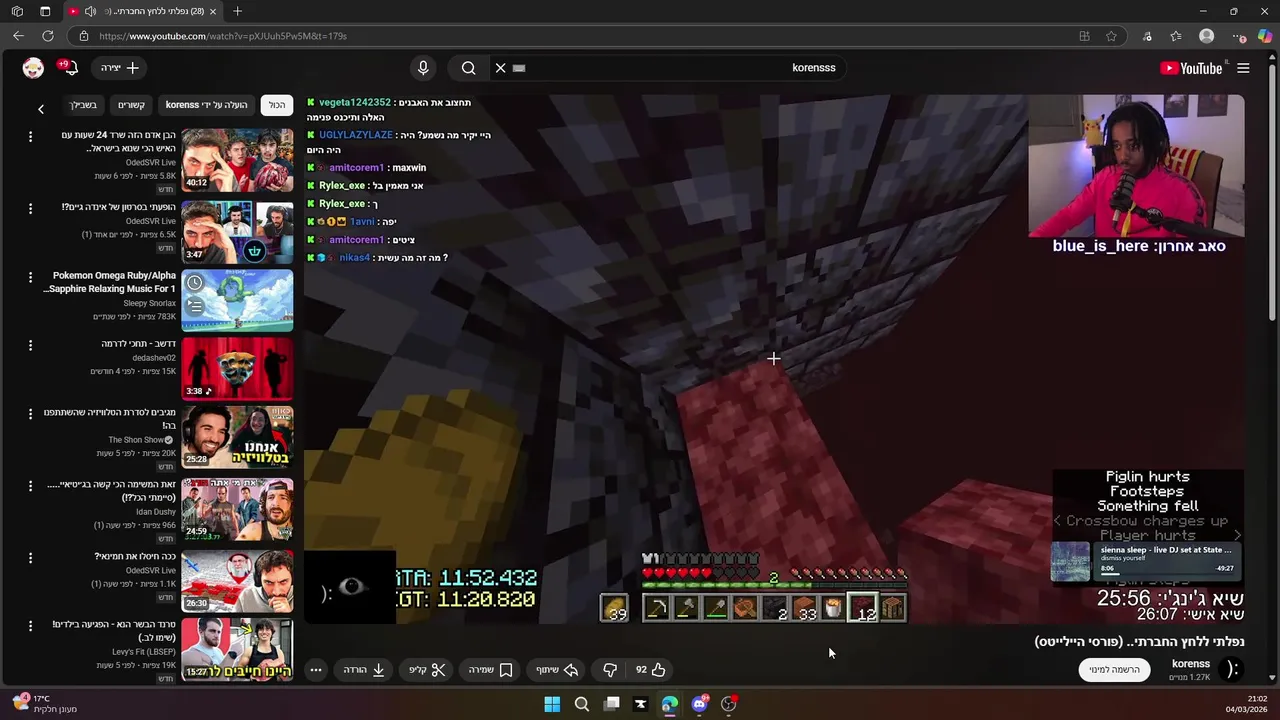Select the קשורים filter chip
The image size is (1280, 720).
(131, 105)
